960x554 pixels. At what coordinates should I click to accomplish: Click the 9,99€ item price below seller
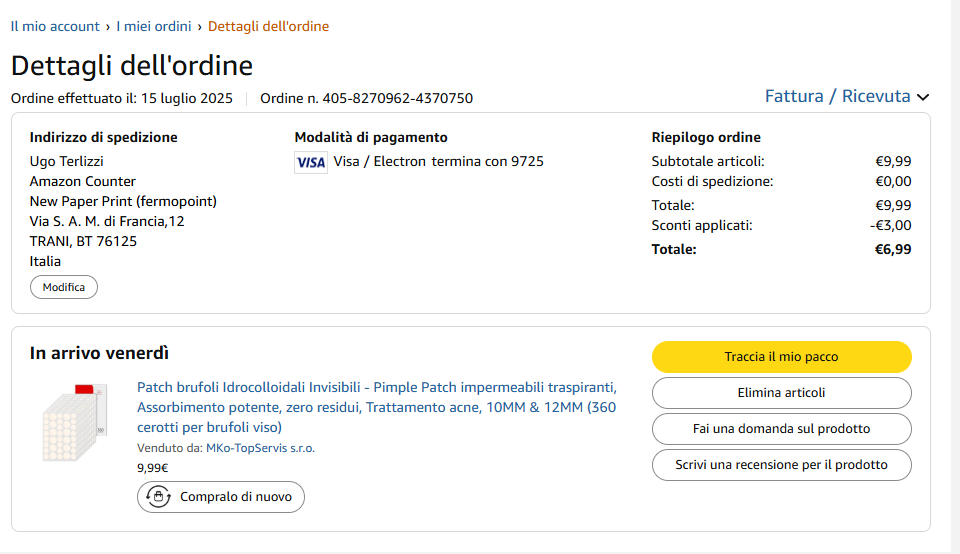(152, 467)
